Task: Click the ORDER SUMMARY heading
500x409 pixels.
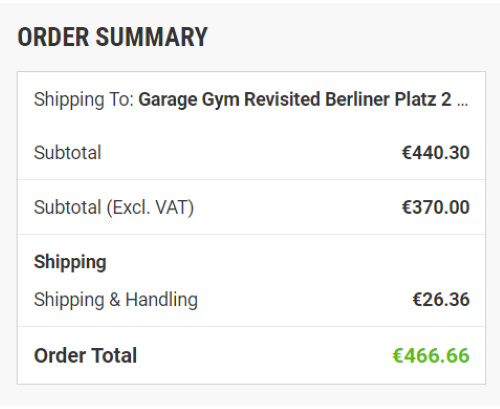Action: (x=112, y=37)
